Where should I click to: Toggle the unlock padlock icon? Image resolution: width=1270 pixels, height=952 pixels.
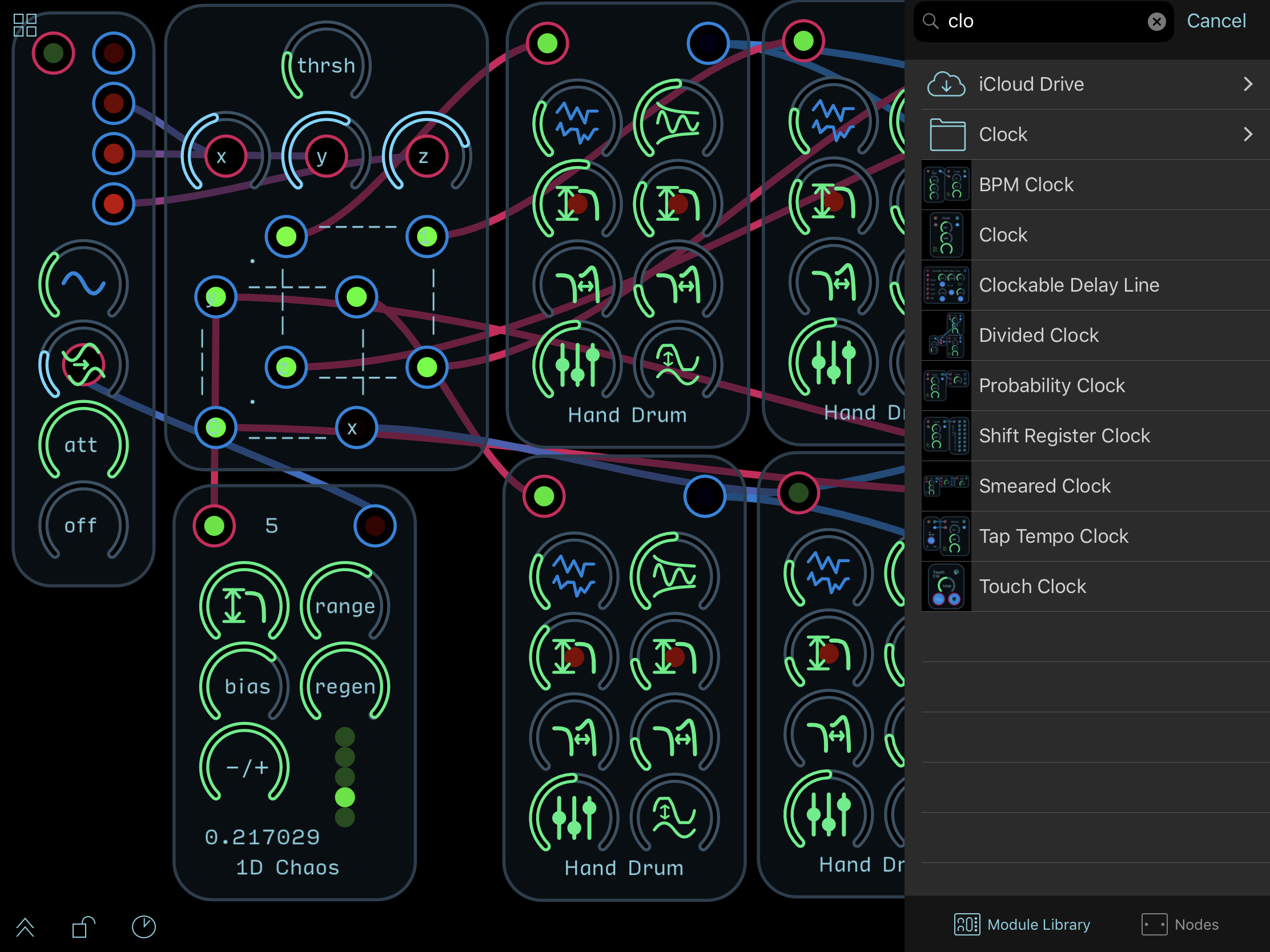[x=84, y=926]
